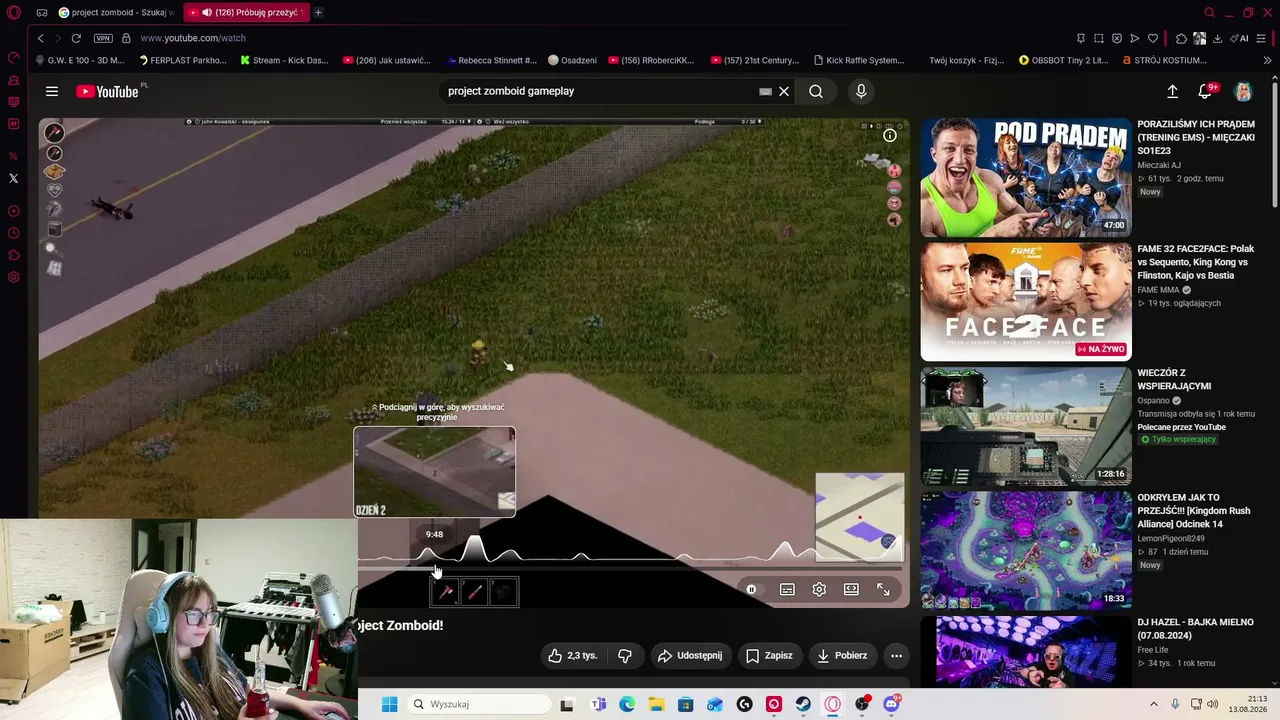Image resolution: width=1280 pixels, height=720 pixels.
Task: Start voice search with the microphone button
Action: coord(861,91)
